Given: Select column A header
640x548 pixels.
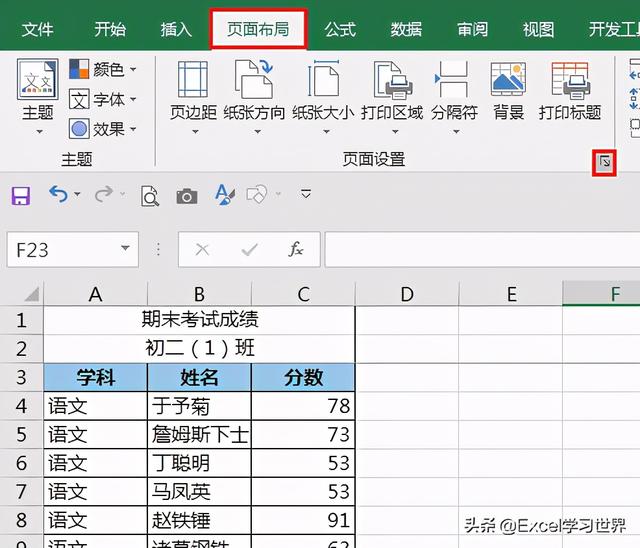Looking at the screenshot, I should 95,294.
